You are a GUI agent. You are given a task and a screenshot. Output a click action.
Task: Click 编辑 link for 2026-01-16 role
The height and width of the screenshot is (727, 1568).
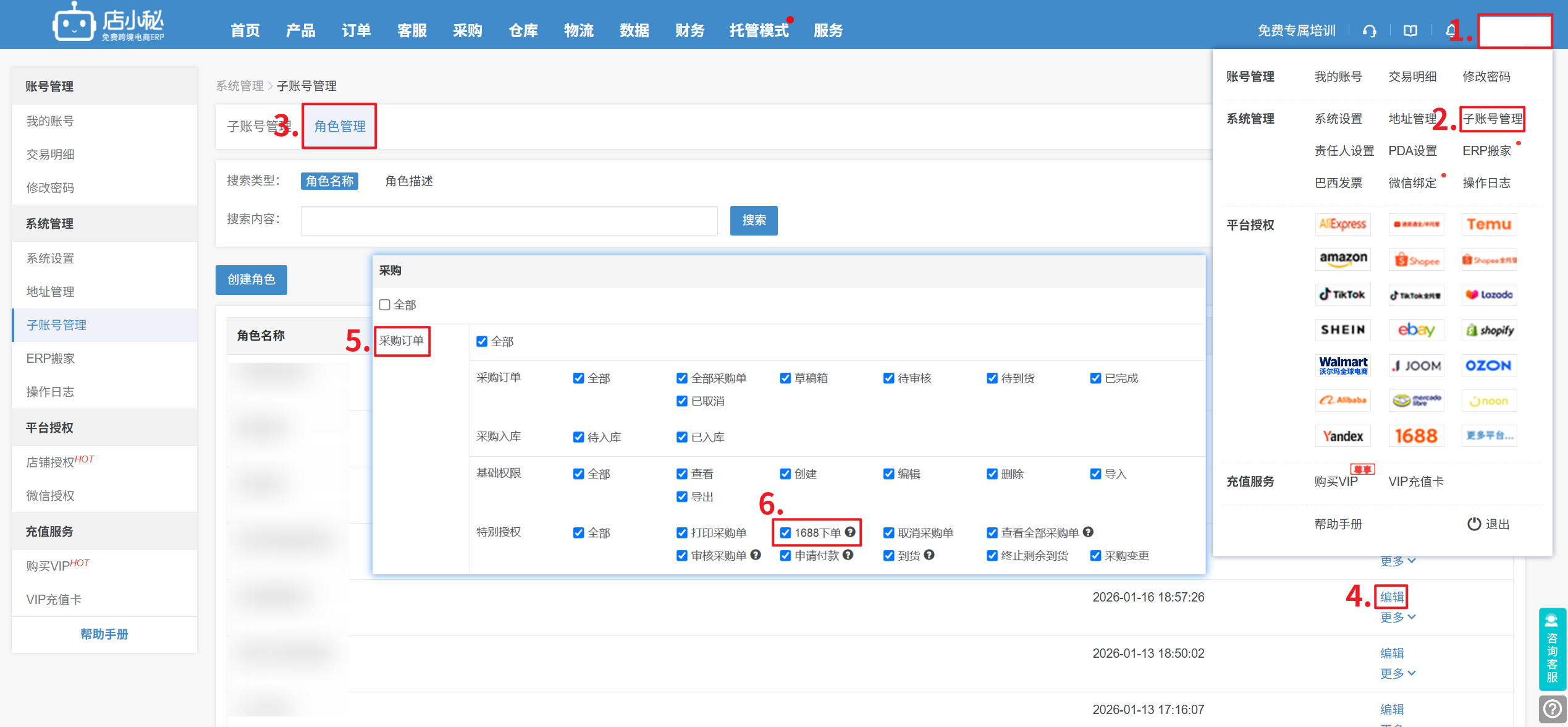tap(1392, 597)
